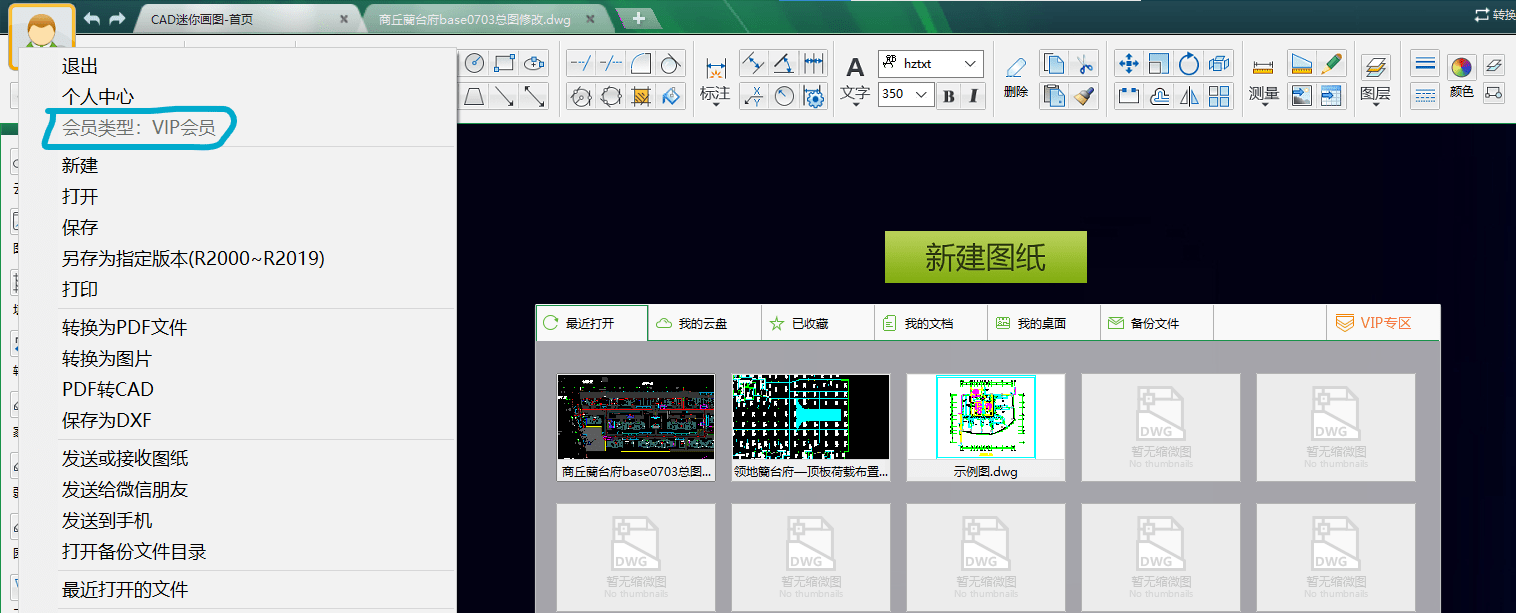Select the double-headed arrow tool
Viewport: 1516px width, 613px height.
click(x=535, y=96)
